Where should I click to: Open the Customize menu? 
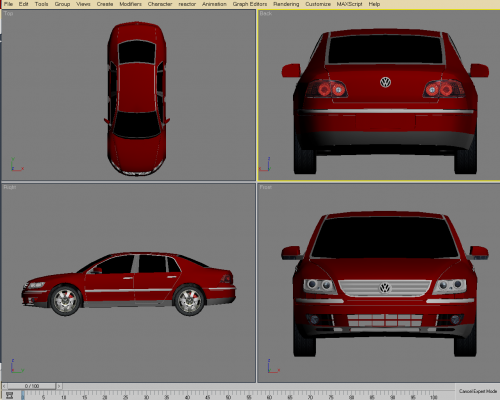[x=318, y=4]
